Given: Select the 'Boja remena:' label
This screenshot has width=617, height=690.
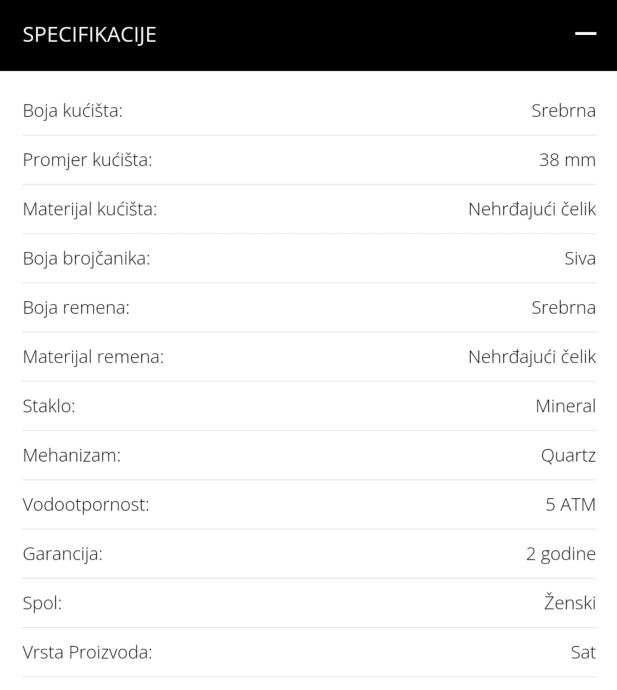Looking at the screenshot, I should 76,307.
